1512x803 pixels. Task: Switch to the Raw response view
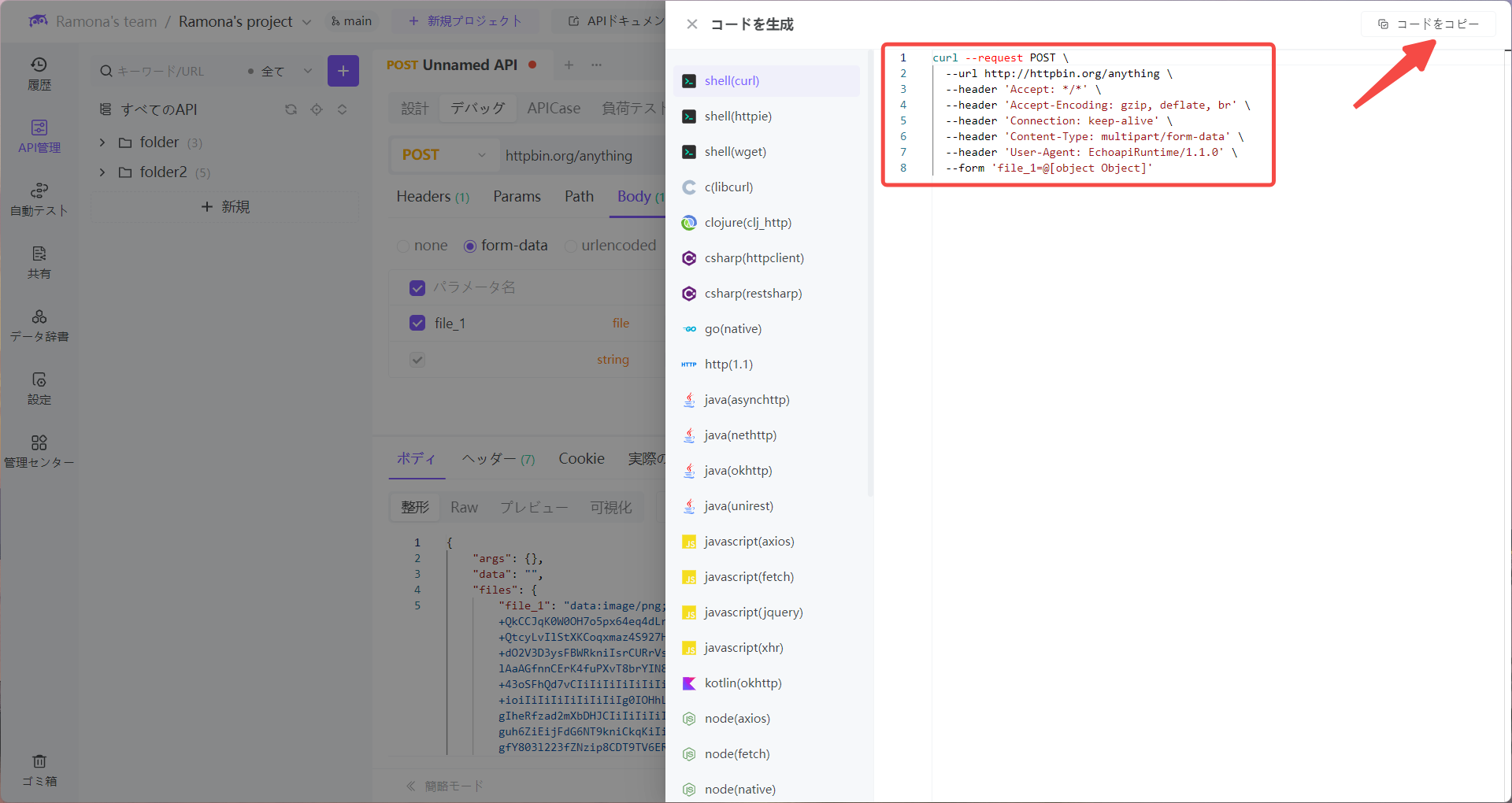click(464, 507)
